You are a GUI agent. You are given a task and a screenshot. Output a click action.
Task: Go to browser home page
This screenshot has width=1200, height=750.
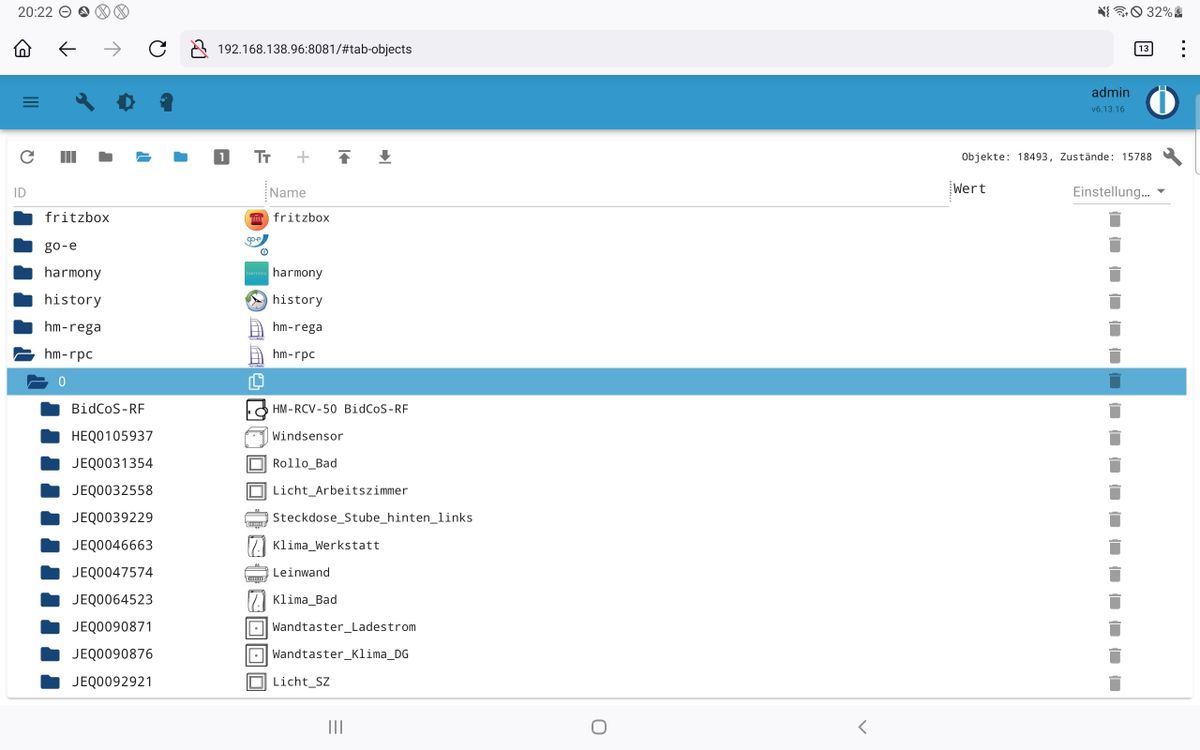tap(23, 48)
